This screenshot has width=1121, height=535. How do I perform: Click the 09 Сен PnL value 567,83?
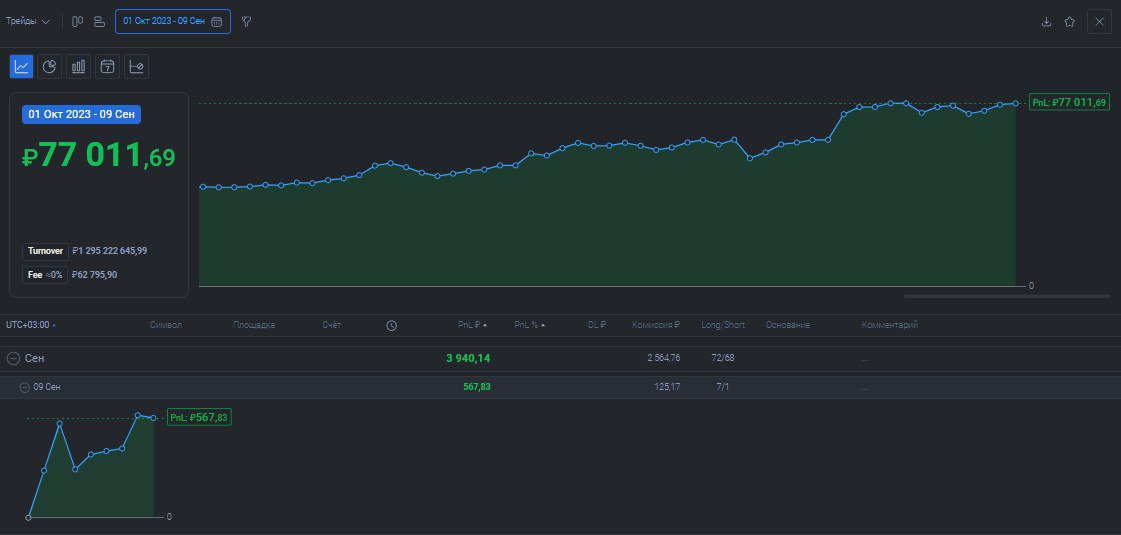tap(477, 387)
